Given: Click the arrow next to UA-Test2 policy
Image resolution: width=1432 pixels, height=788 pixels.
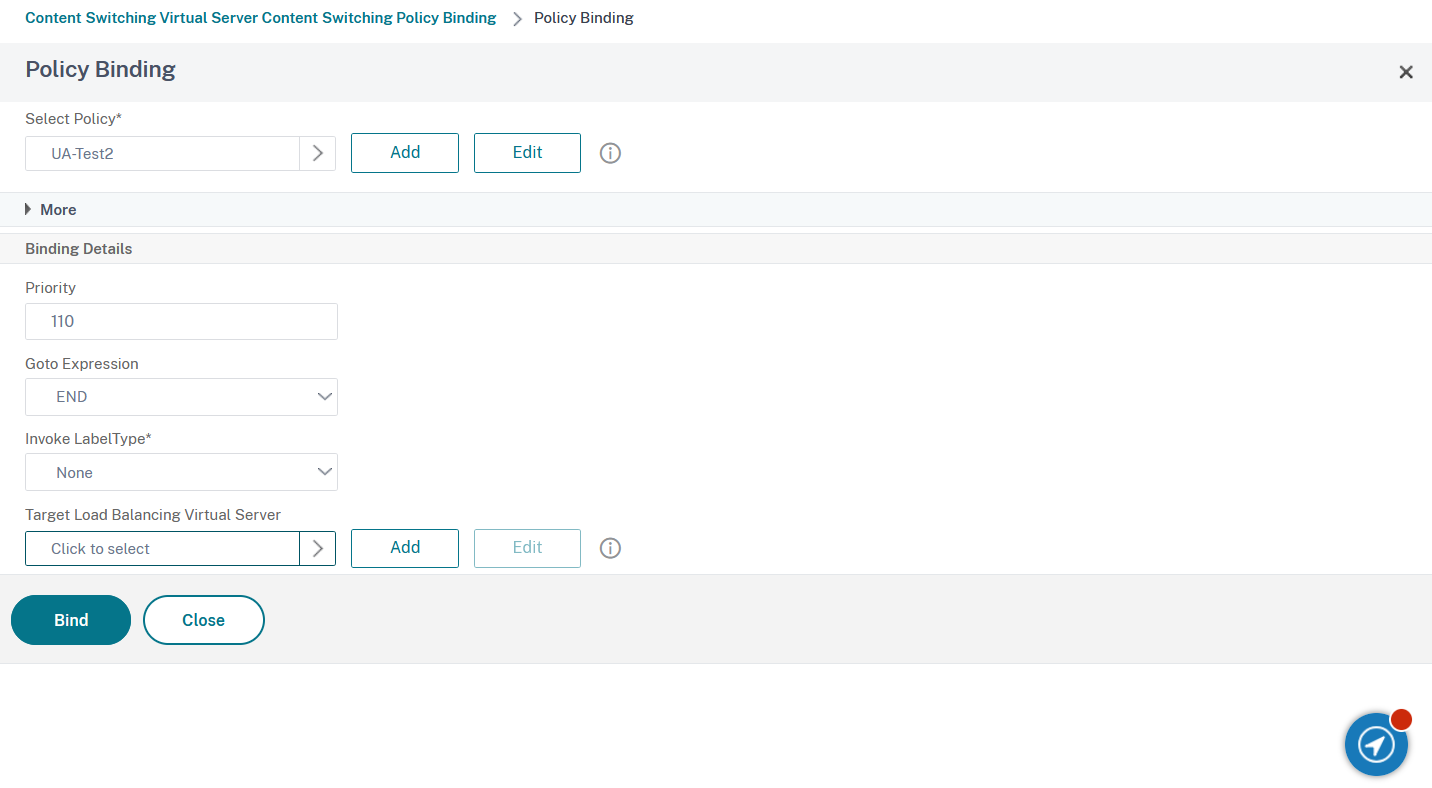Looking at the screenshot, I should coord(318,153).
